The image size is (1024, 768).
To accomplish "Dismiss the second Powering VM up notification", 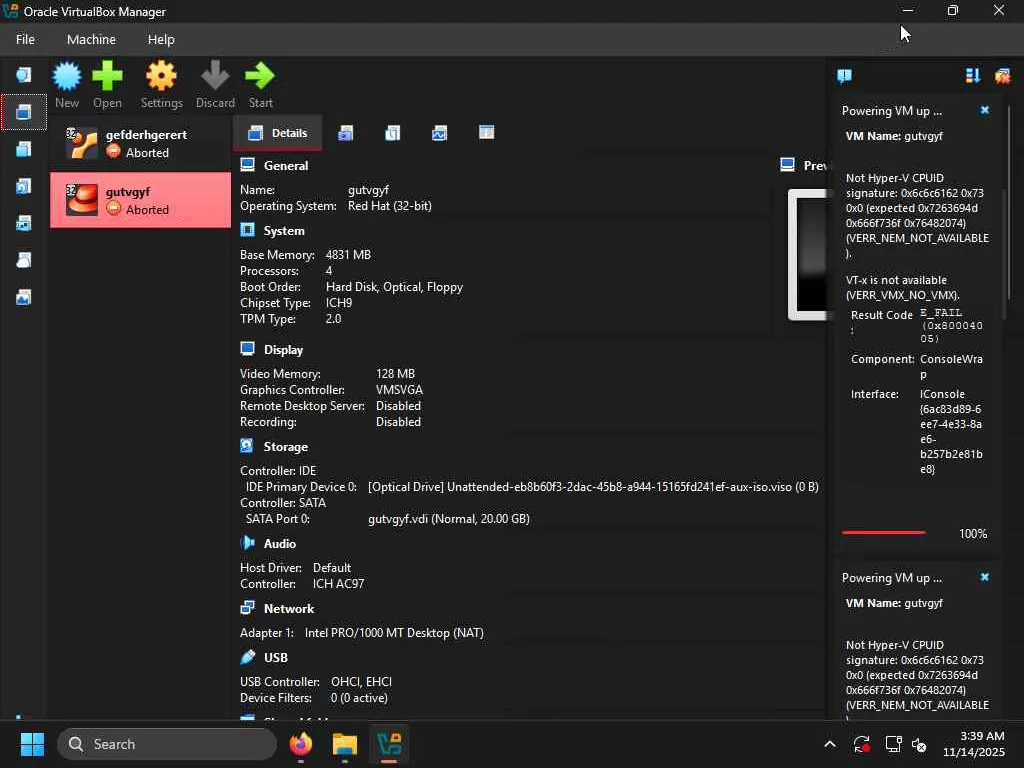I will [x=985, y=577].
